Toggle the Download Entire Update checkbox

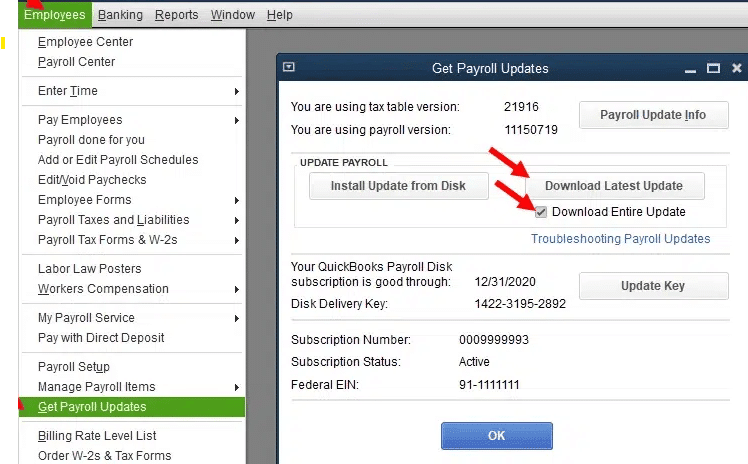tap(540, 212)
